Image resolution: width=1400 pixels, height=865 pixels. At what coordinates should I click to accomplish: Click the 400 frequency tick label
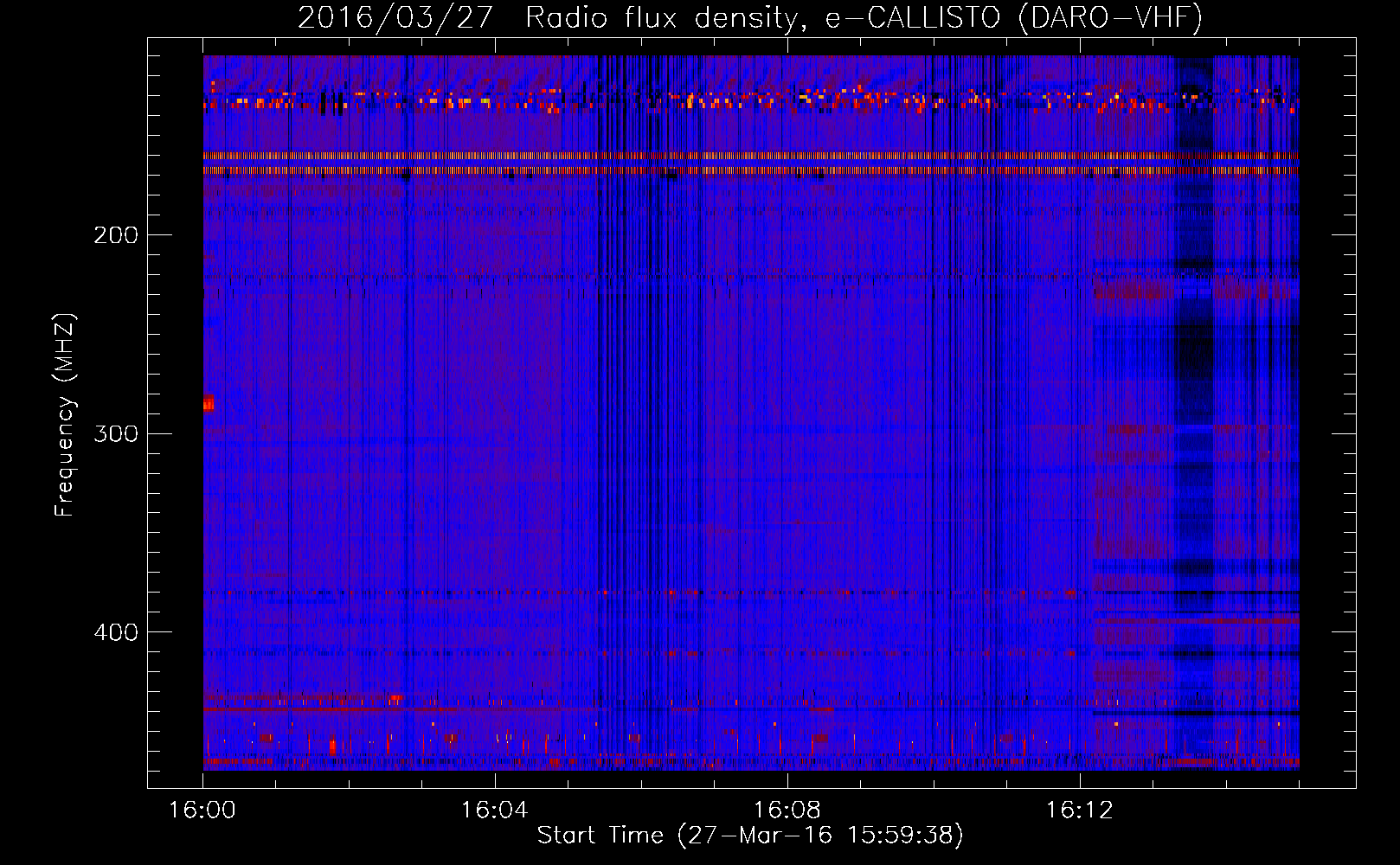tap(116, 632)
